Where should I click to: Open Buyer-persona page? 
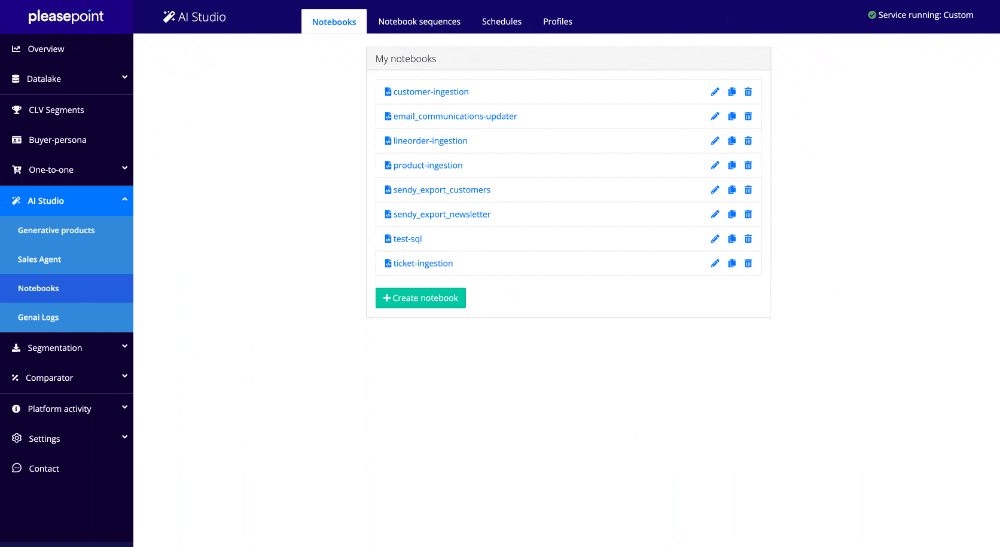pyautogui.click(x=66, y=140)
